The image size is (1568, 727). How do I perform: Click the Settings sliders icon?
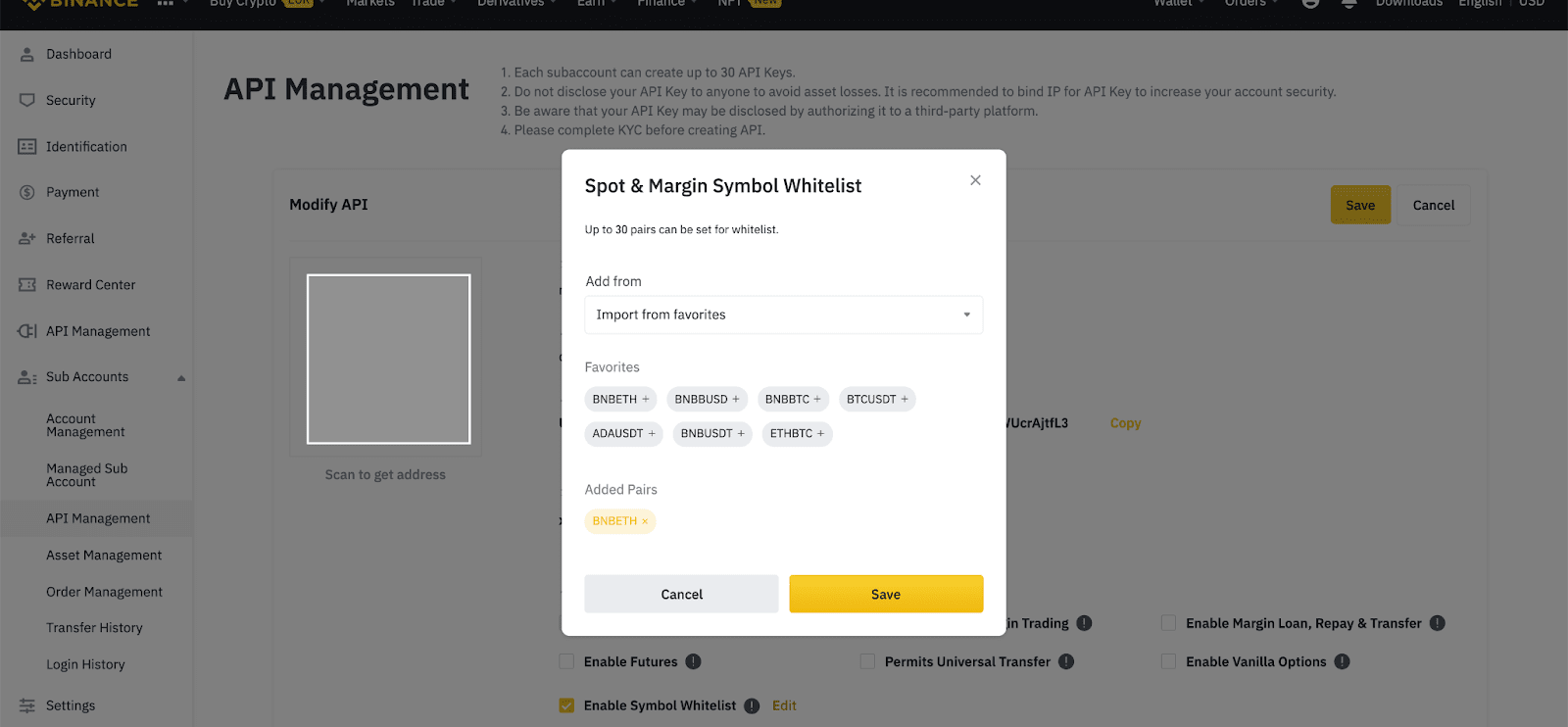click(x=27, y=705)
